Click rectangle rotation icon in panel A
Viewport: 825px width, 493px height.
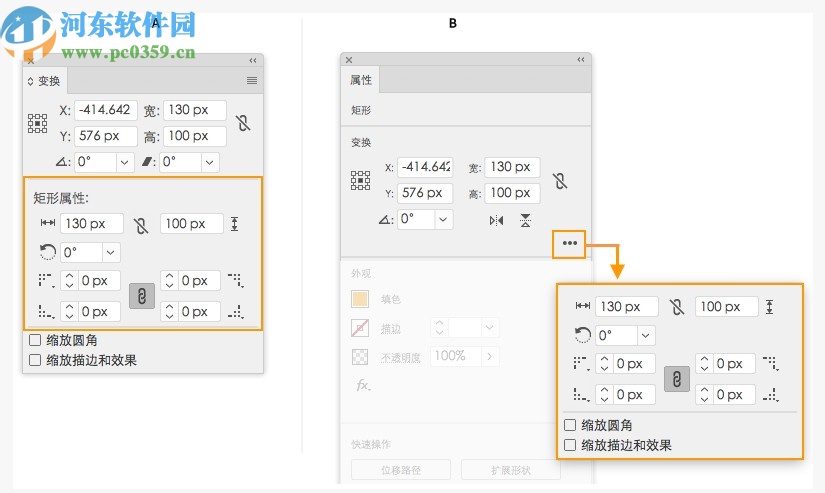pyautogui.click(x=48, y=252)
